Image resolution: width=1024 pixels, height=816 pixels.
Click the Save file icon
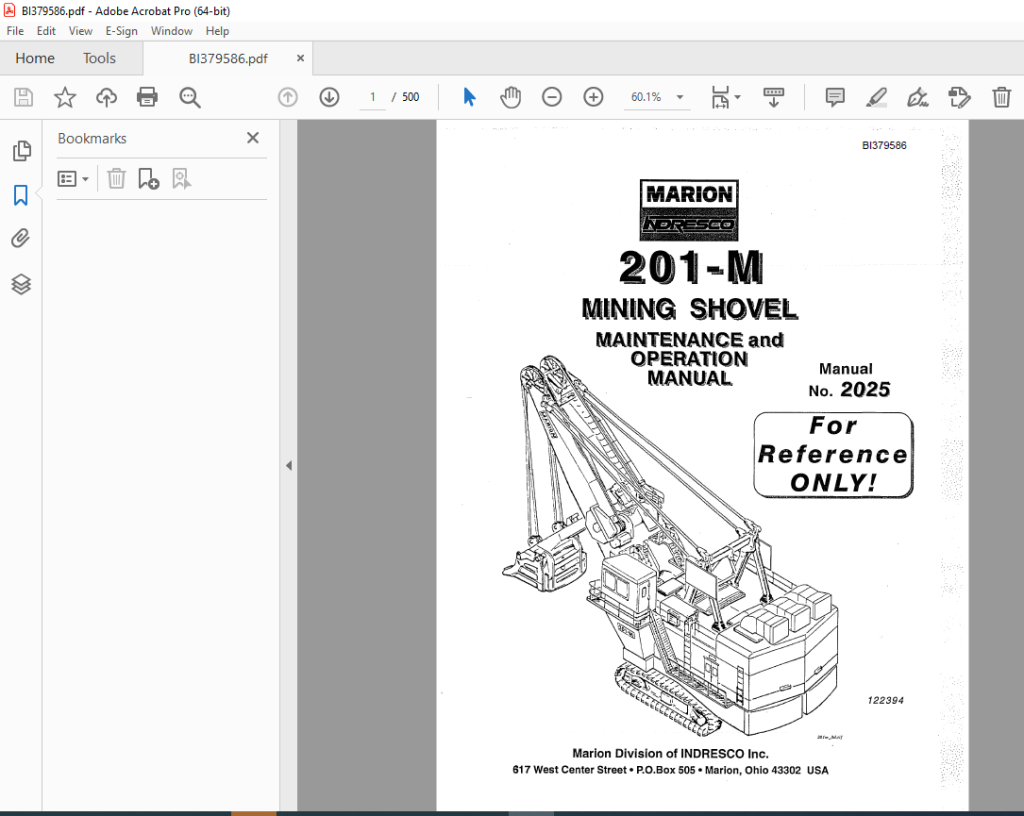pos(24,97)
